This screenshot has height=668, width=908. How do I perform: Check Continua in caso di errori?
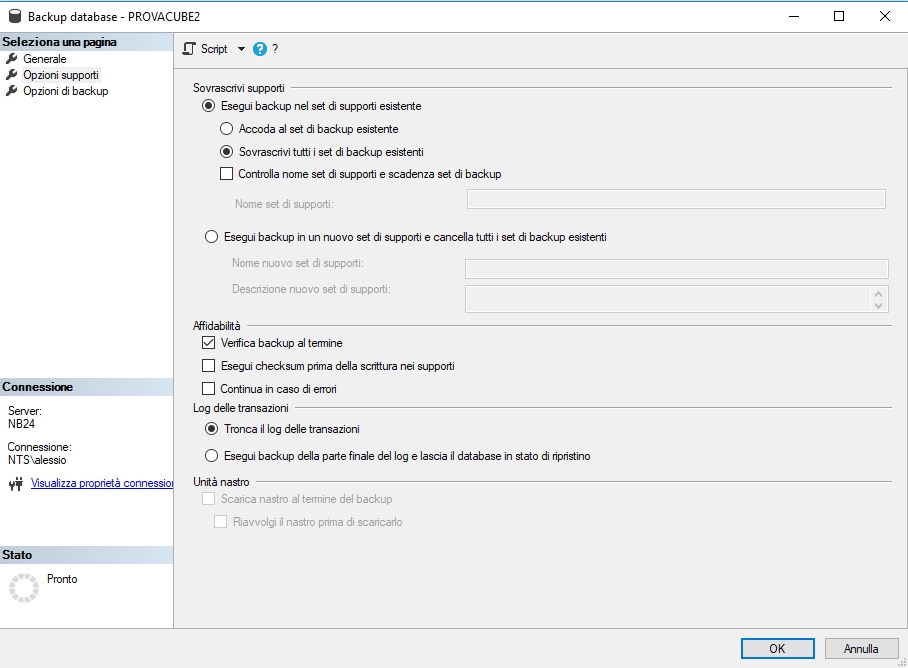tap(209, 389)
